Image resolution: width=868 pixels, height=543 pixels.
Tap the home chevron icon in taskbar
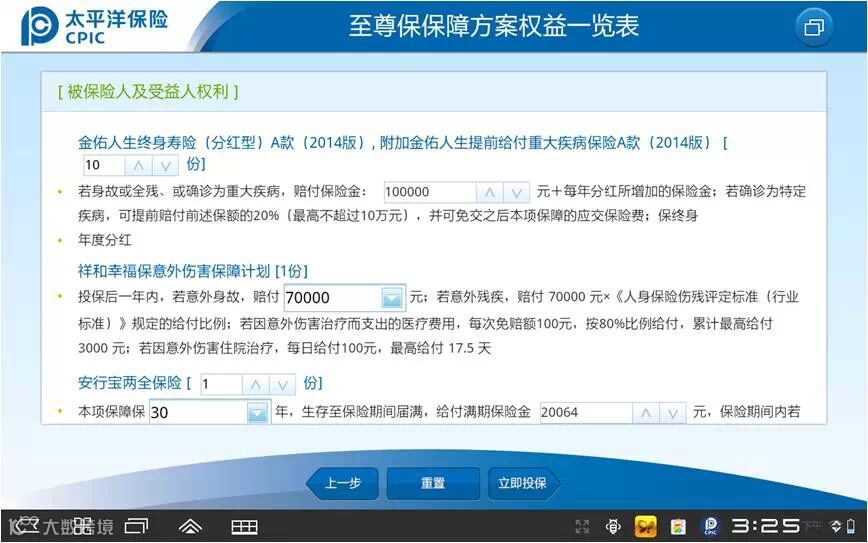point(190,526)
